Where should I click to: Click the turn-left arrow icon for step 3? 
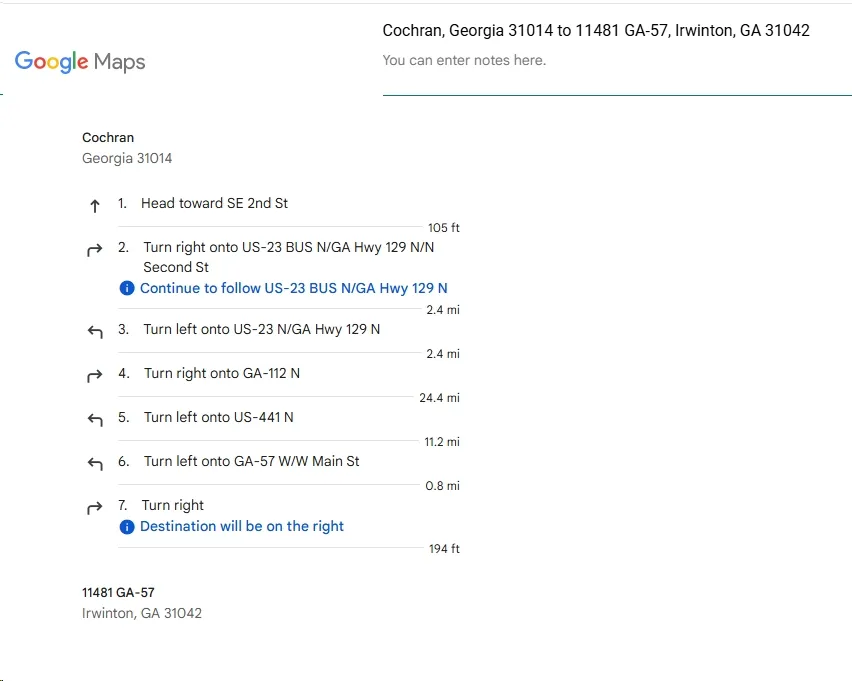(x=95, y=331)
